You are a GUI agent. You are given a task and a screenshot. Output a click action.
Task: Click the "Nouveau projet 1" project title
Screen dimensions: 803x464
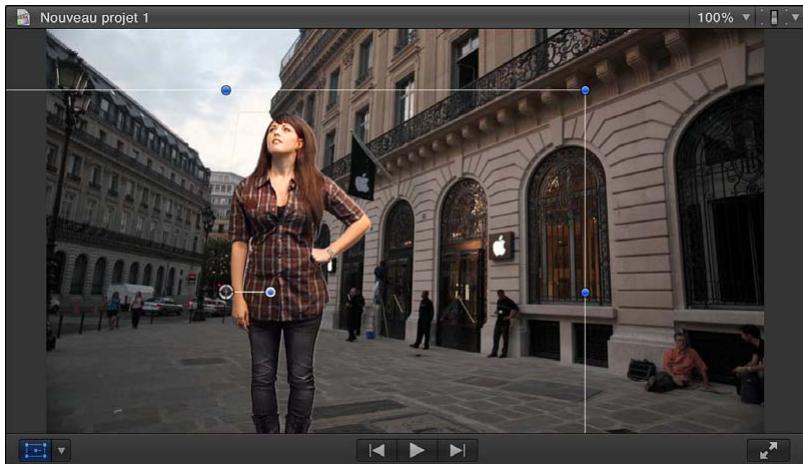pyautogui.click(x=94, y=18)
